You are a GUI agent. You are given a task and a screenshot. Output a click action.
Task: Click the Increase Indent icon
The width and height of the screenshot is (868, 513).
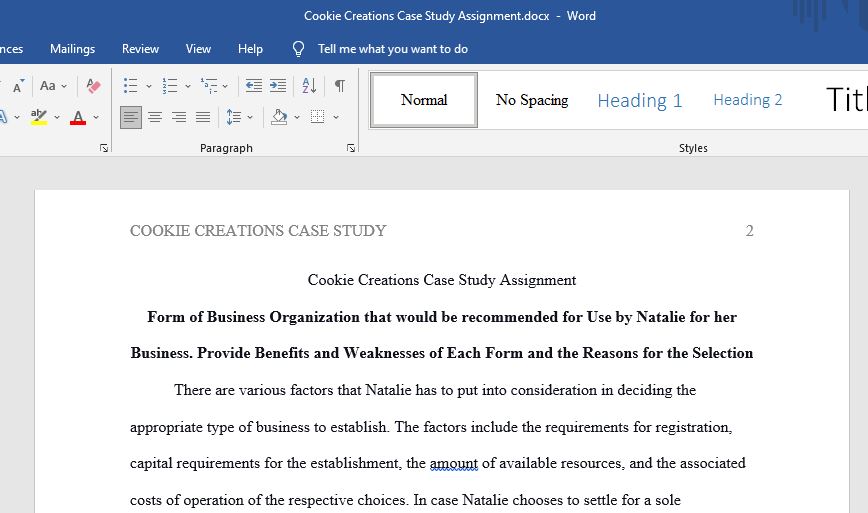pos(278,86)
